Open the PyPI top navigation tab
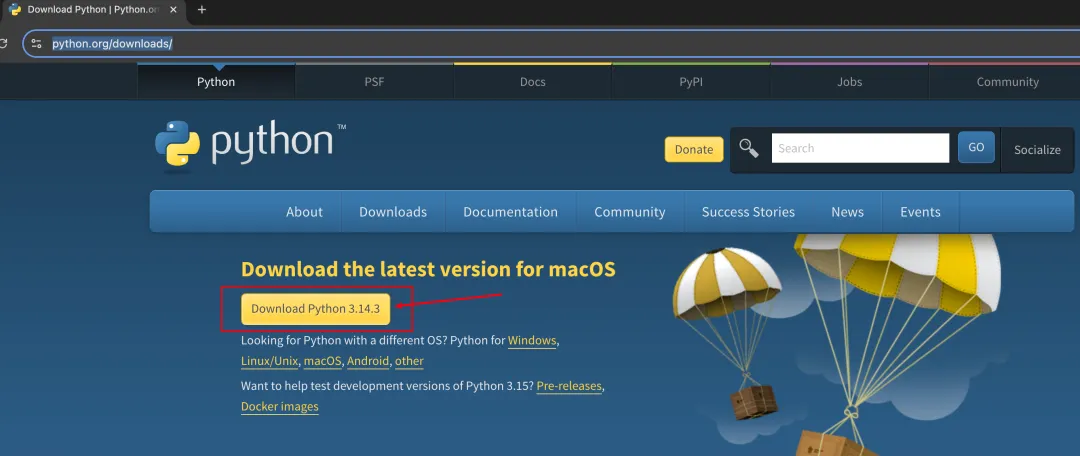This screenshot has height=456, width=1080. (691, 81)
